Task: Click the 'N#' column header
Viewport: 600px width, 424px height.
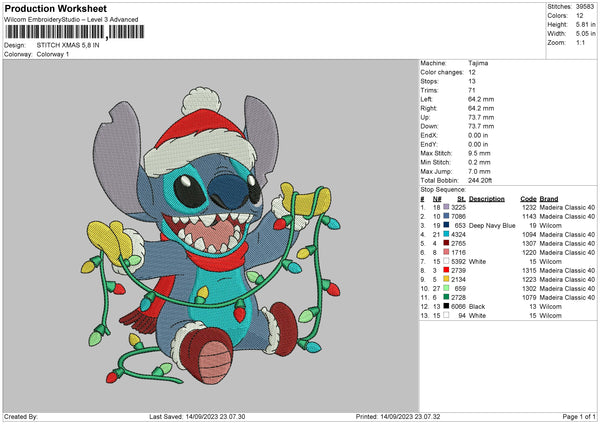Action: [437, 199]
